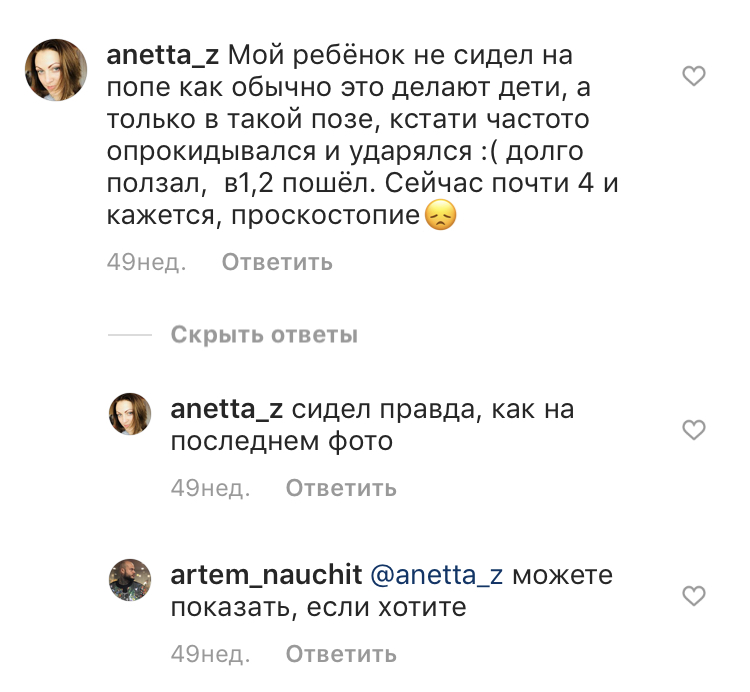Click the 49нед. timestamp under artem_nauchit's reply
The image size is (750, 692).
click(210, 655)
